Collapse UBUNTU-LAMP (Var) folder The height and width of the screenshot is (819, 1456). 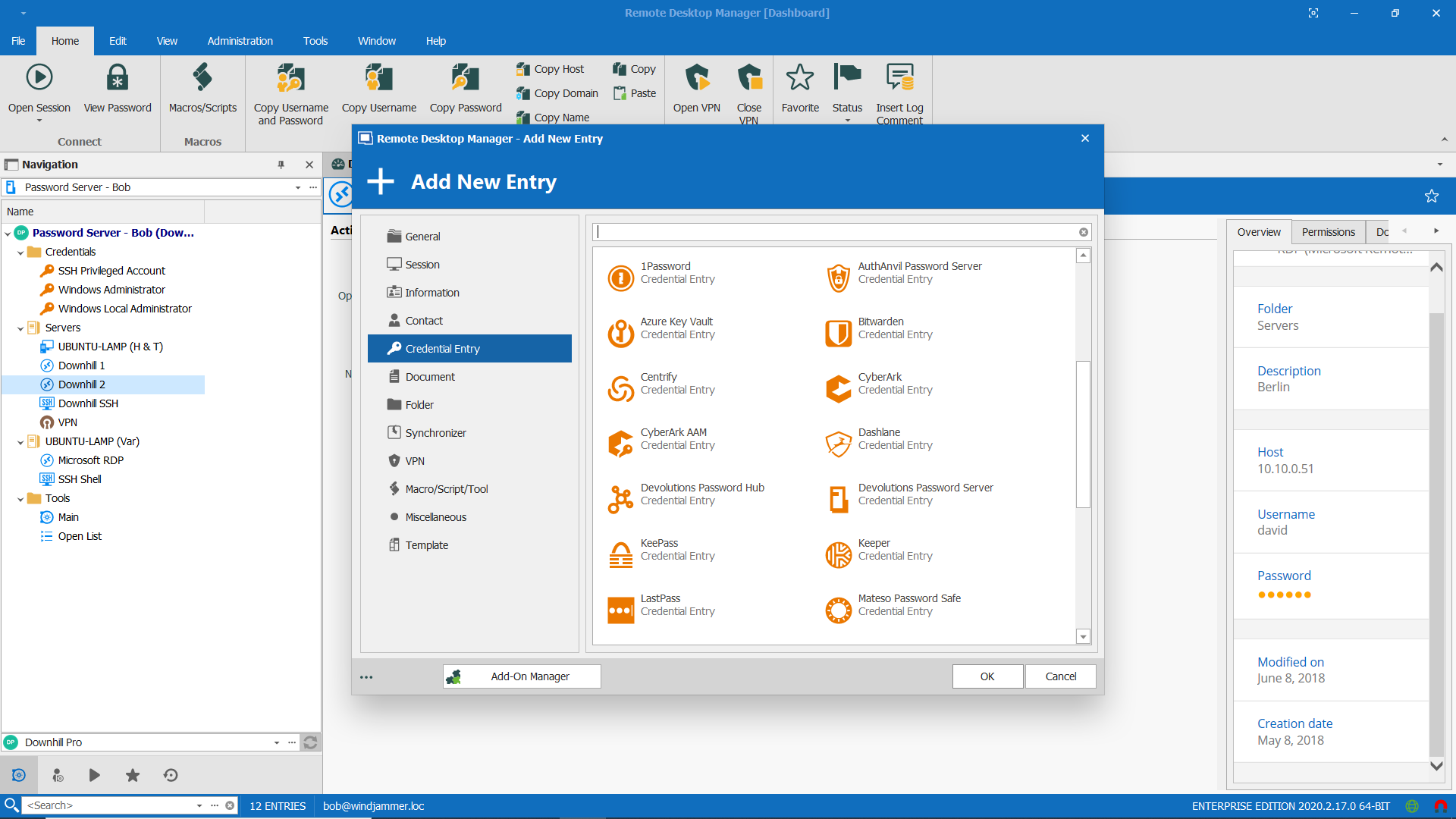point(20,442)
